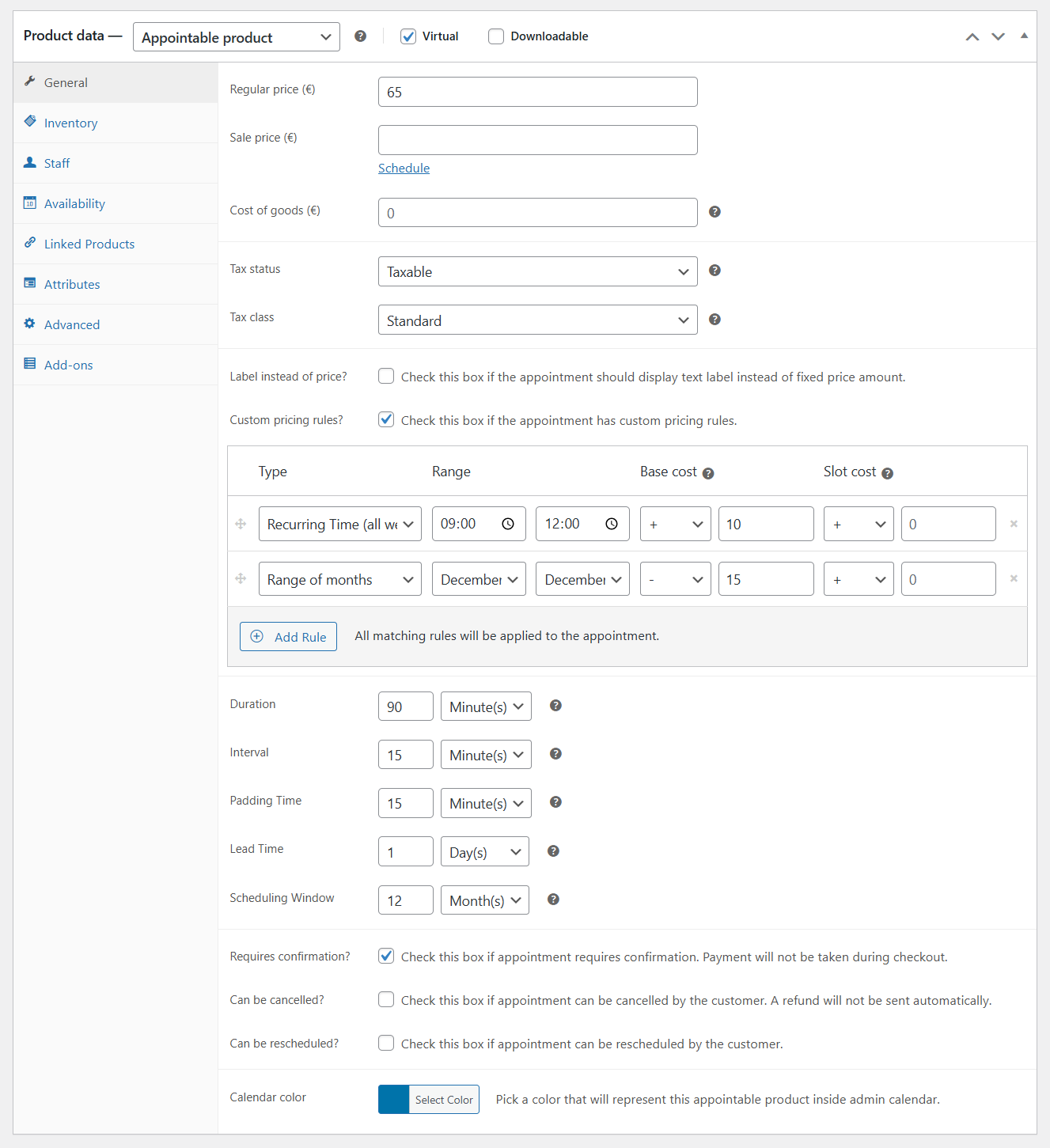1050x1148 pixels.
Task: Click the clock icon in the 09:00 field
Action: point(510,523)
